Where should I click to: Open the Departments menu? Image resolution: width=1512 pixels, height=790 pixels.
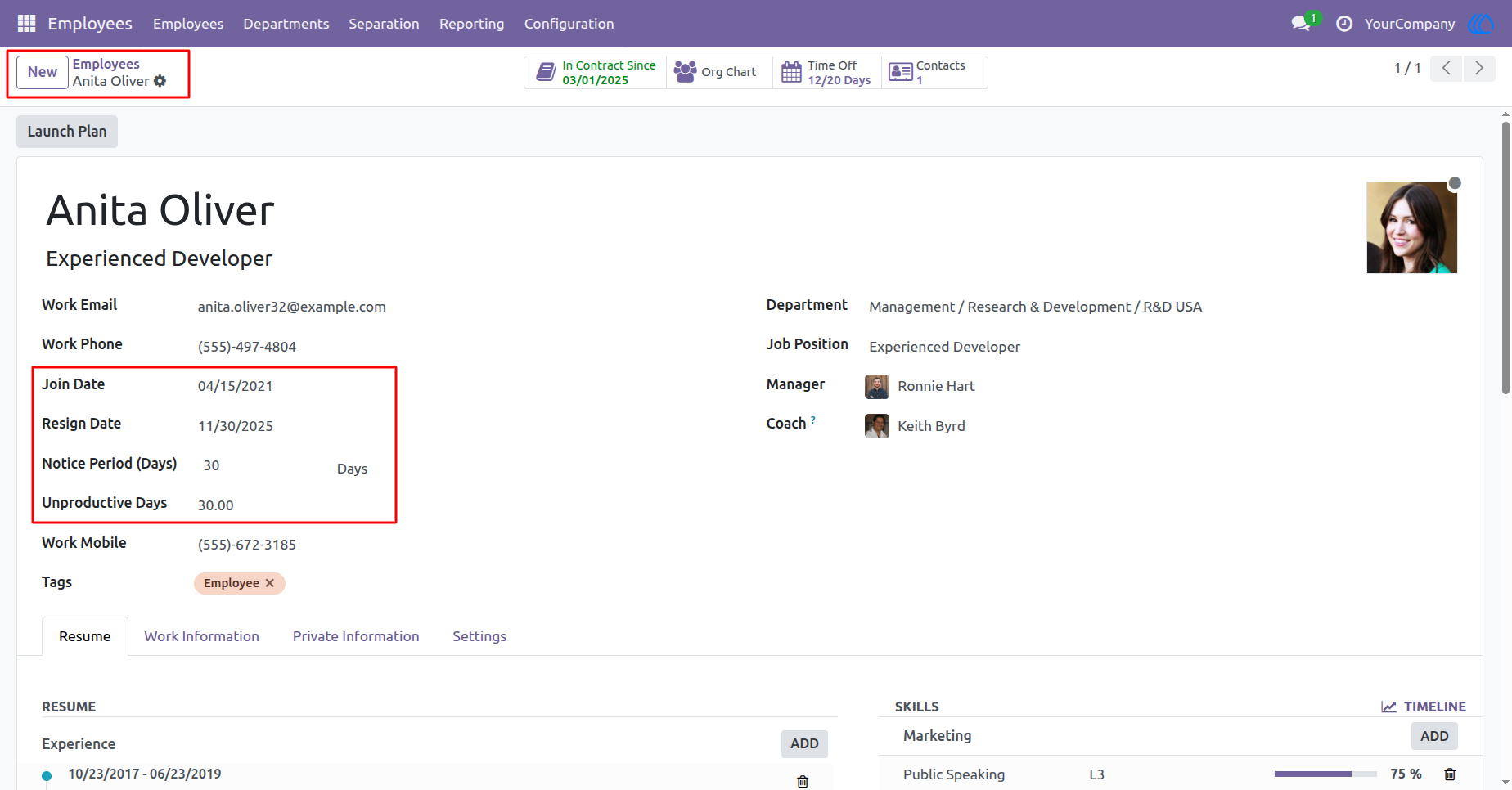(286, 24)
